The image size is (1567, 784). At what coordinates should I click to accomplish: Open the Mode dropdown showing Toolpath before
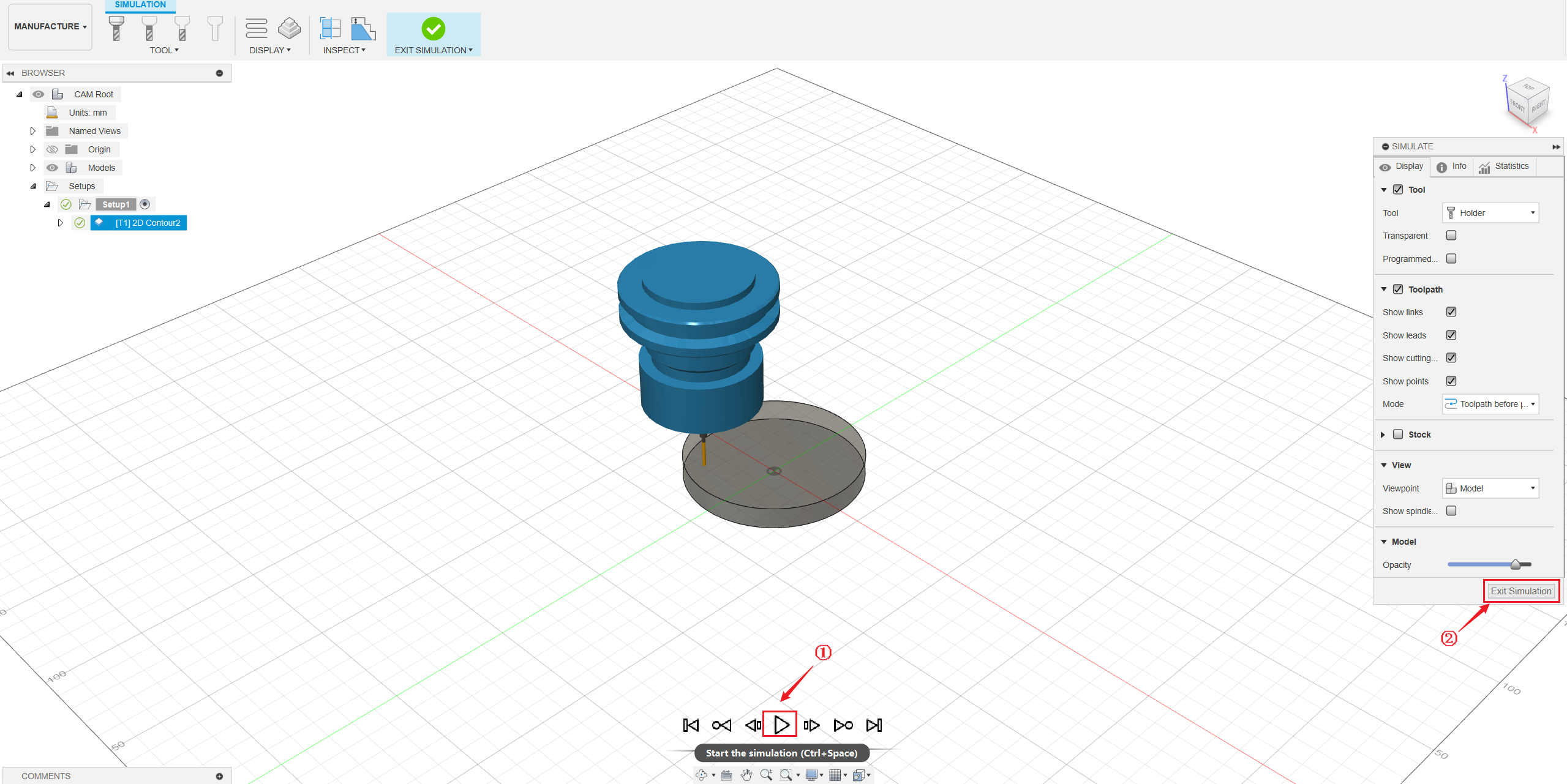[1490, 404]
